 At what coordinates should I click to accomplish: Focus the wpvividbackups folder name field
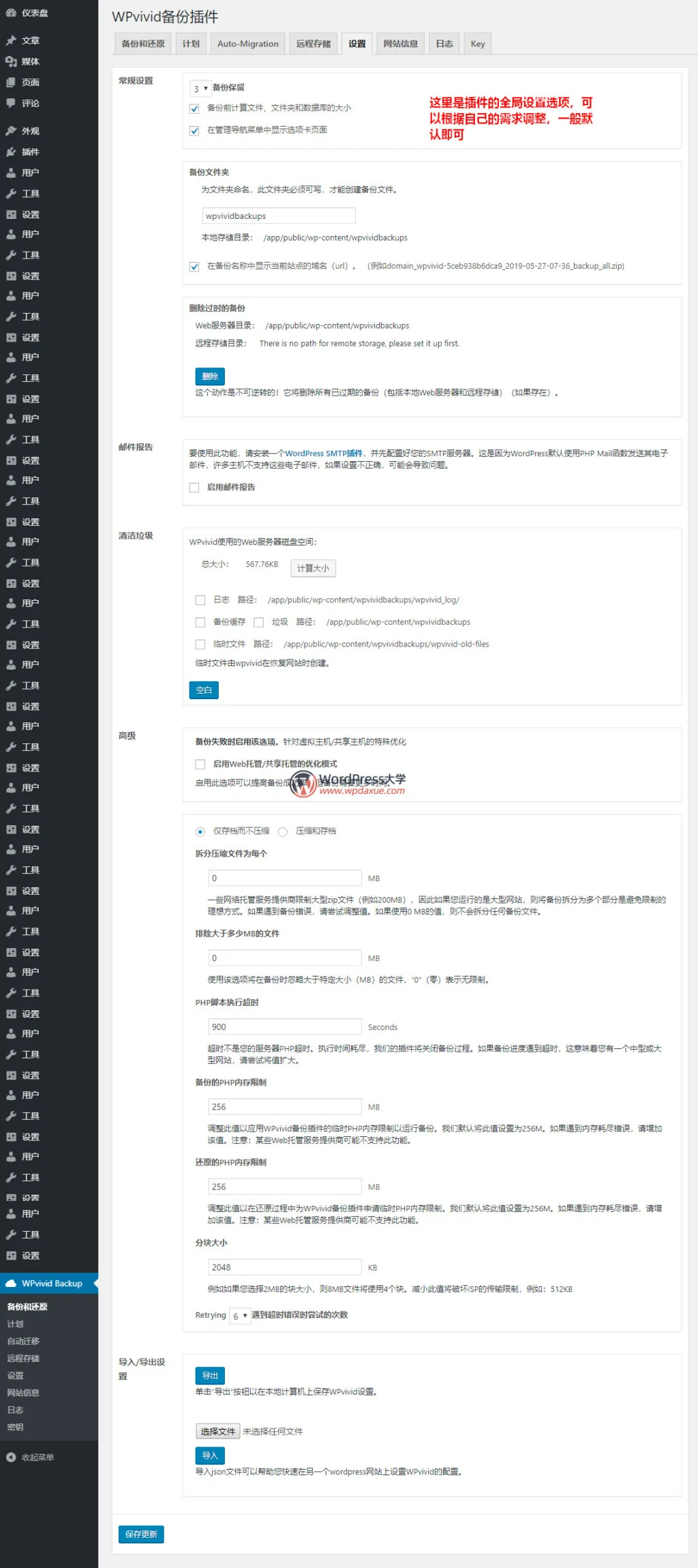[279, 216]
